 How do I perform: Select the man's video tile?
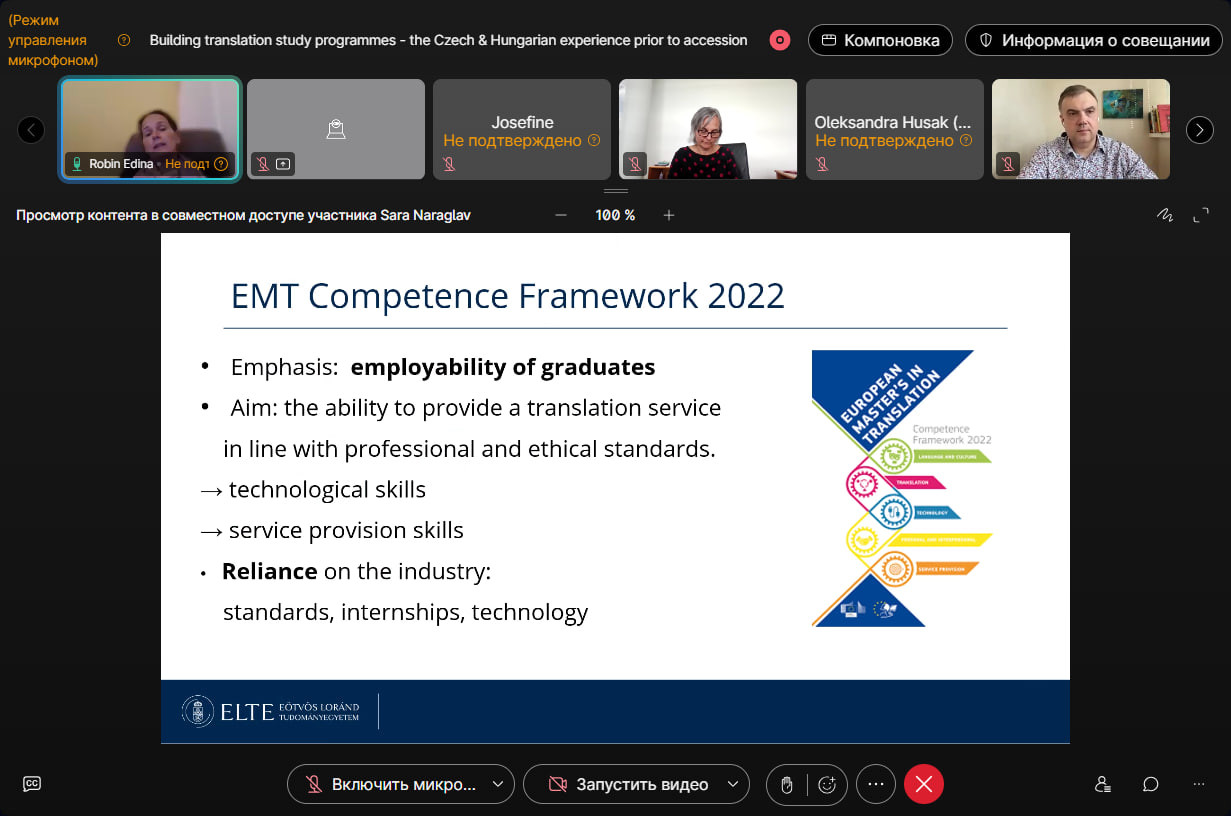pyautogui.click(x=1081, y=129)
